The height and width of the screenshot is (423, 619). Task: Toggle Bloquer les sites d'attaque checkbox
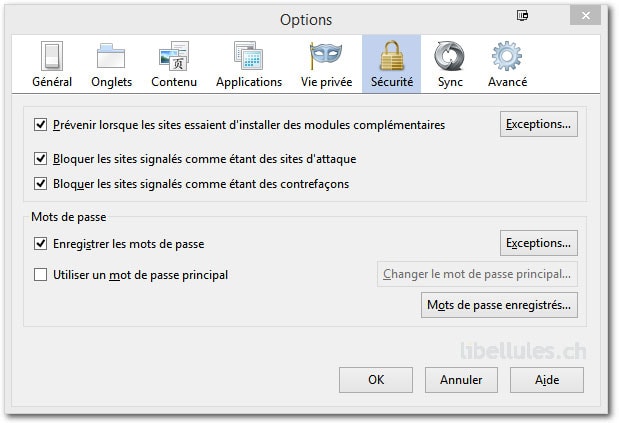pos(40,159)
